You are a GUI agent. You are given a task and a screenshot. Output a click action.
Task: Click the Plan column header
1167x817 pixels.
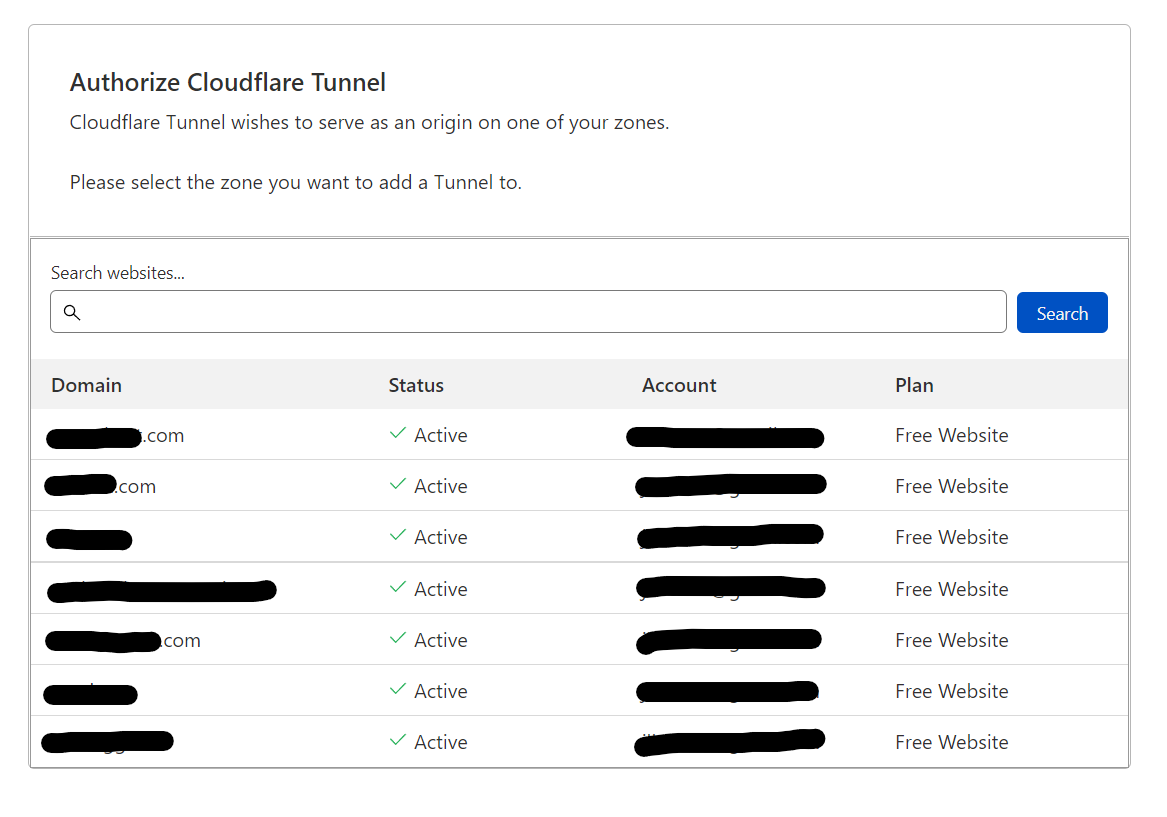click(914, 385)
